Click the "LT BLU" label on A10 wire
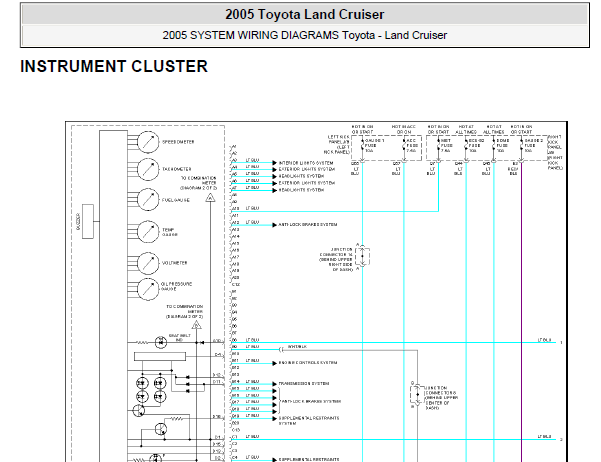 coord(252,208)
